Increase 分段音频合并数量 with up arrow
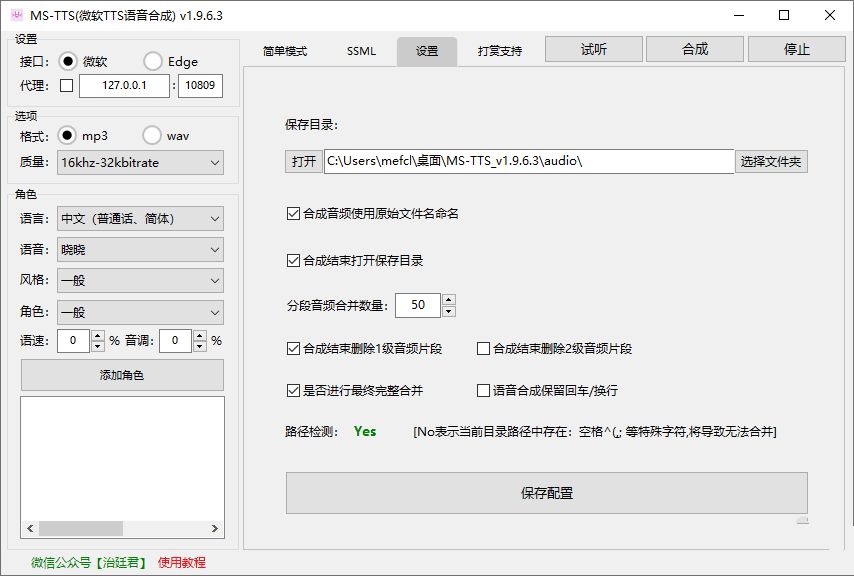The height and width of the screenshot is (576, 854). click(449, 299)
